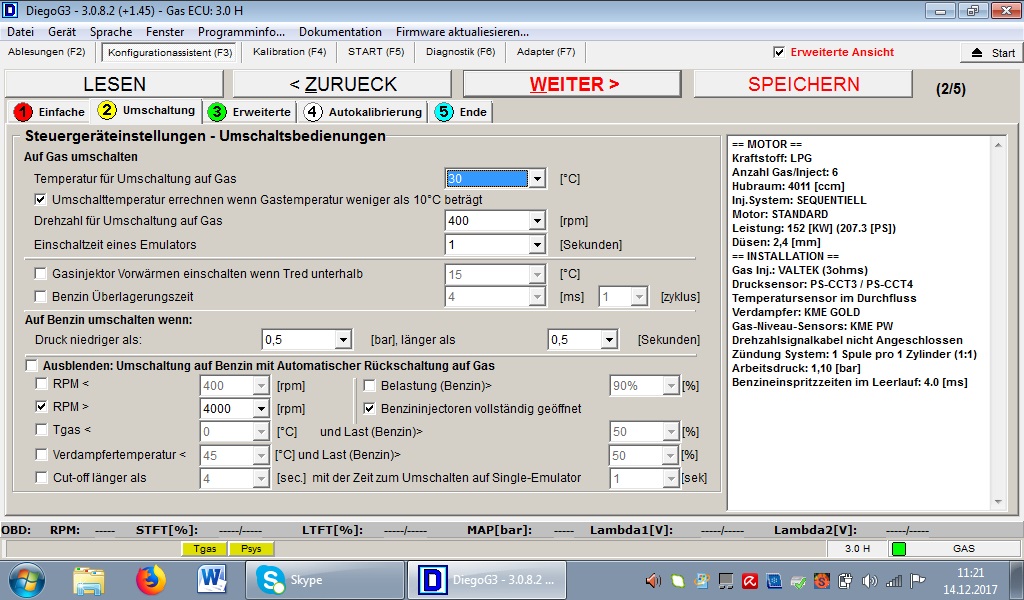Expand the Drehzahl für Umschaltung dropdown
The height and width of the screenshot is (600, 1024).
coord(537,221)
